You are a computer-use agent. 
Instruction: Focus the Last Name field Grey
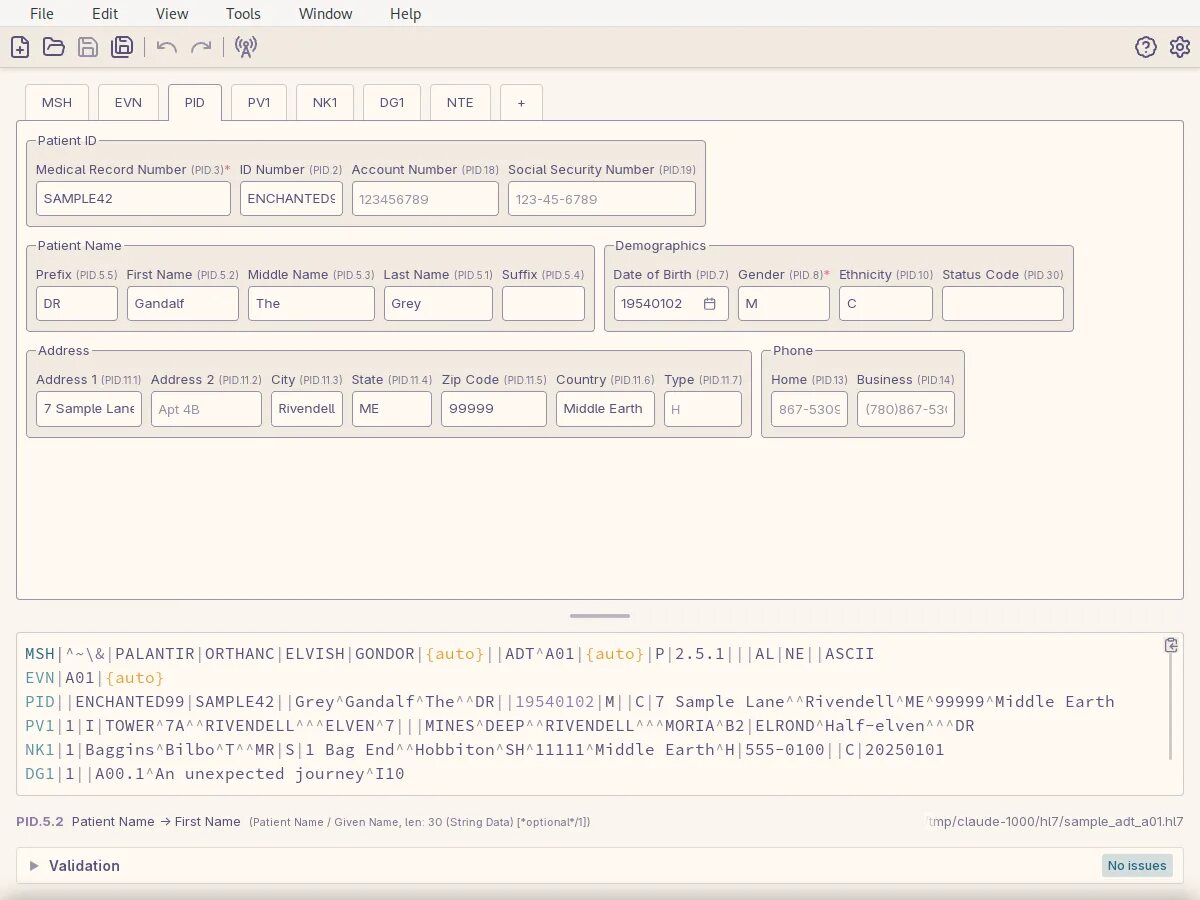tap(438, 304)
